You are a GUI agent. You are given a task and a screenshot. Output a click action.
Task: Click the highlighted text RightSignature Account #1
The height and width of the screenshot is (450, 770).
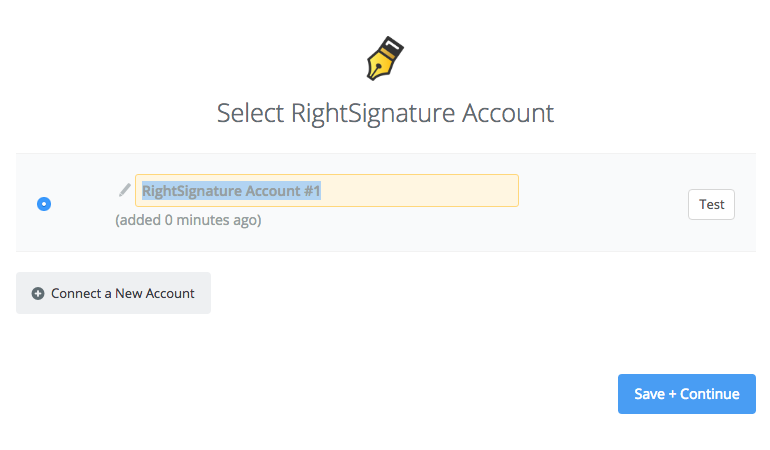point(231,191)
